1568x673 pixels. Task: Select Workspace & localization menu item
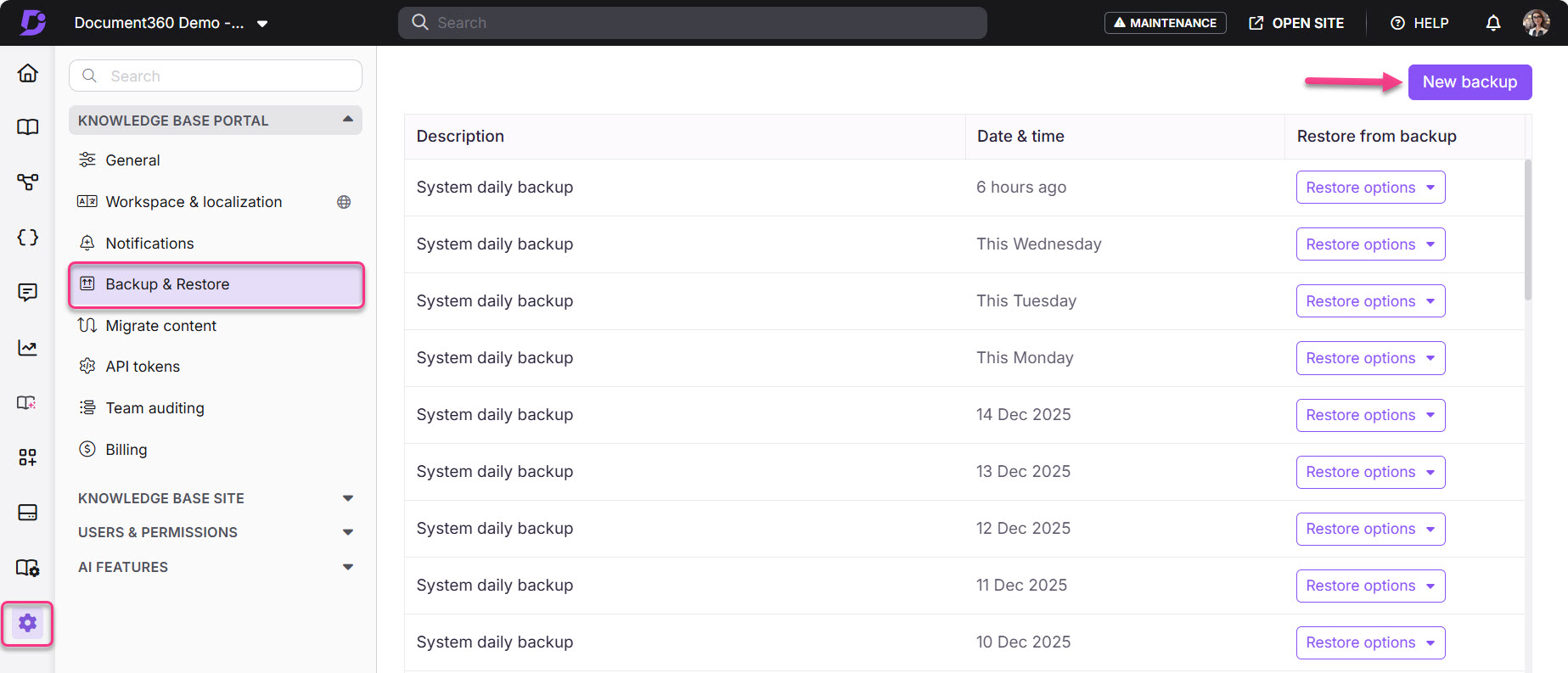(x=216, y=202)
